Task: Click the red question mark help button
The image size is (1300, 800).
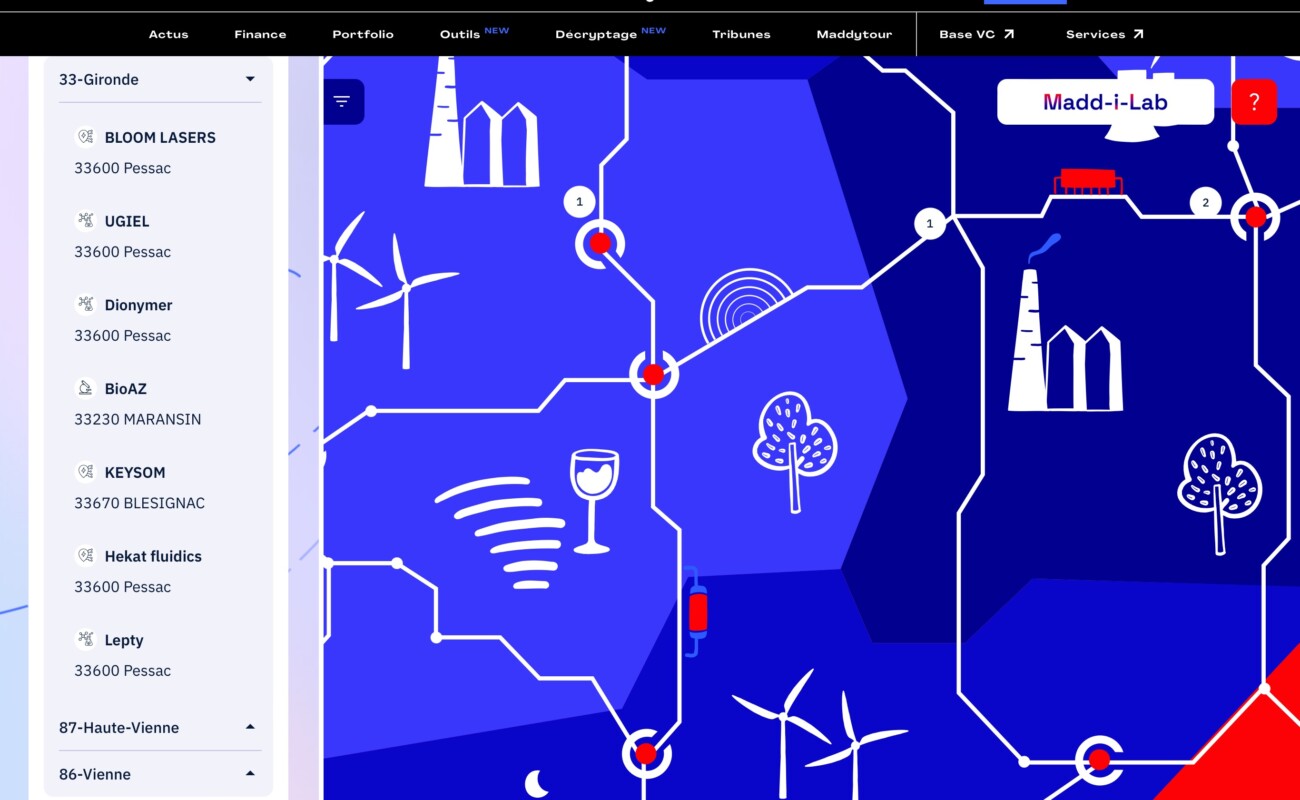Action: tap(1254, 102)
